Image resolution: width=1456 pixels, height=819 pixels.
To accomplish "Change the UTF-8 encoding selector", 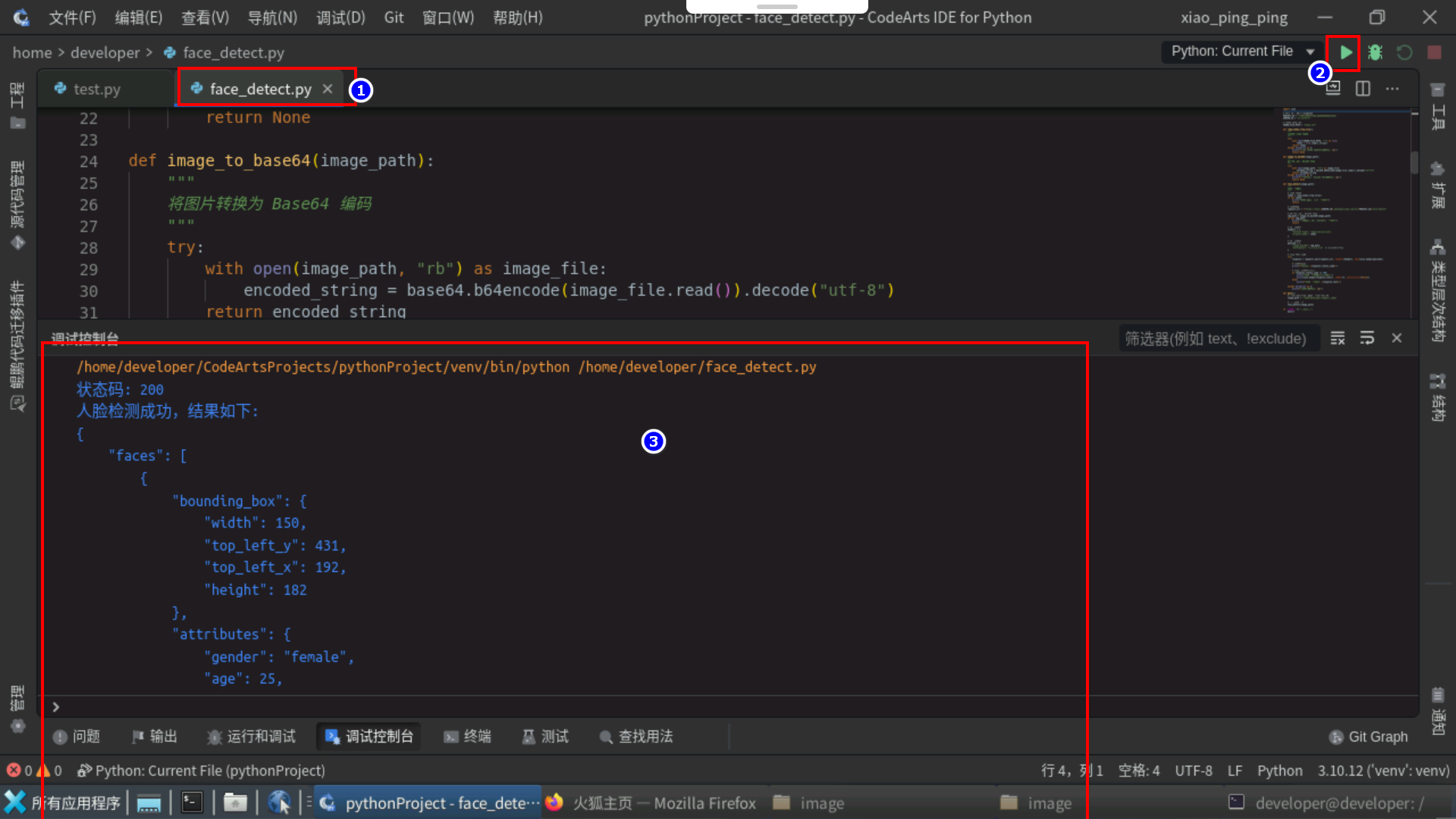I will pyautogui.click(x=1193, y=770).
